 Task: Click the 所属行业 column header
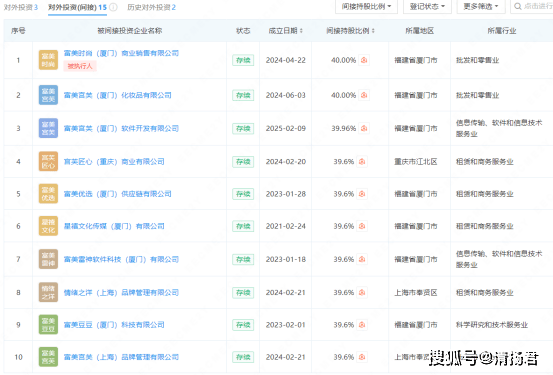(x=502, y=31)
